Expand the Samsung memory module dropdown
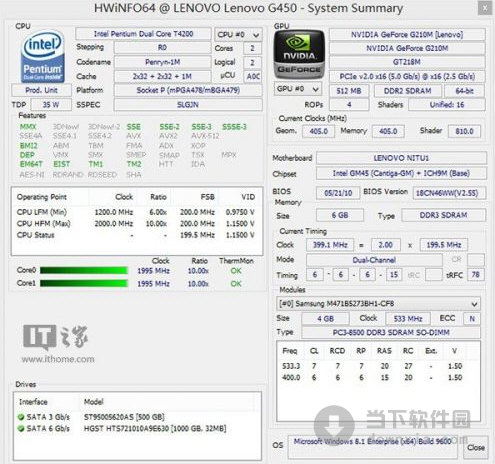Image resolution: width=495 pixels, height=464 pixels. click(x=378, y=304)
